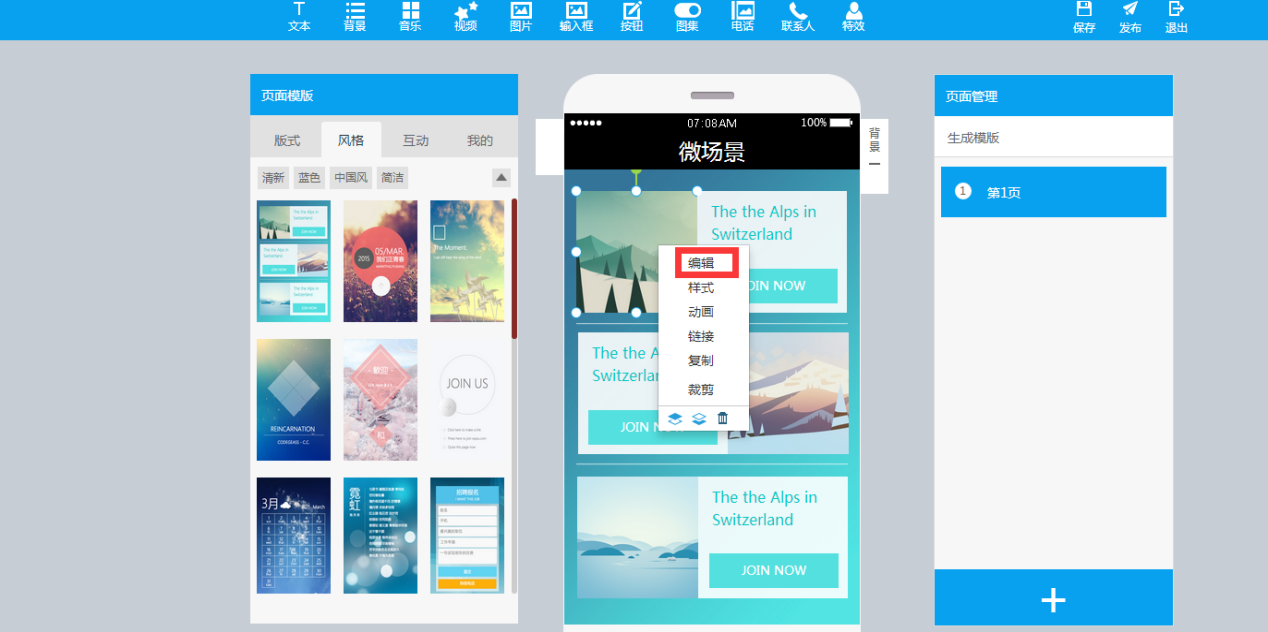Click the 生成模版 link
The height and width of the screenshot is (632, 1268).
(973, 138)
